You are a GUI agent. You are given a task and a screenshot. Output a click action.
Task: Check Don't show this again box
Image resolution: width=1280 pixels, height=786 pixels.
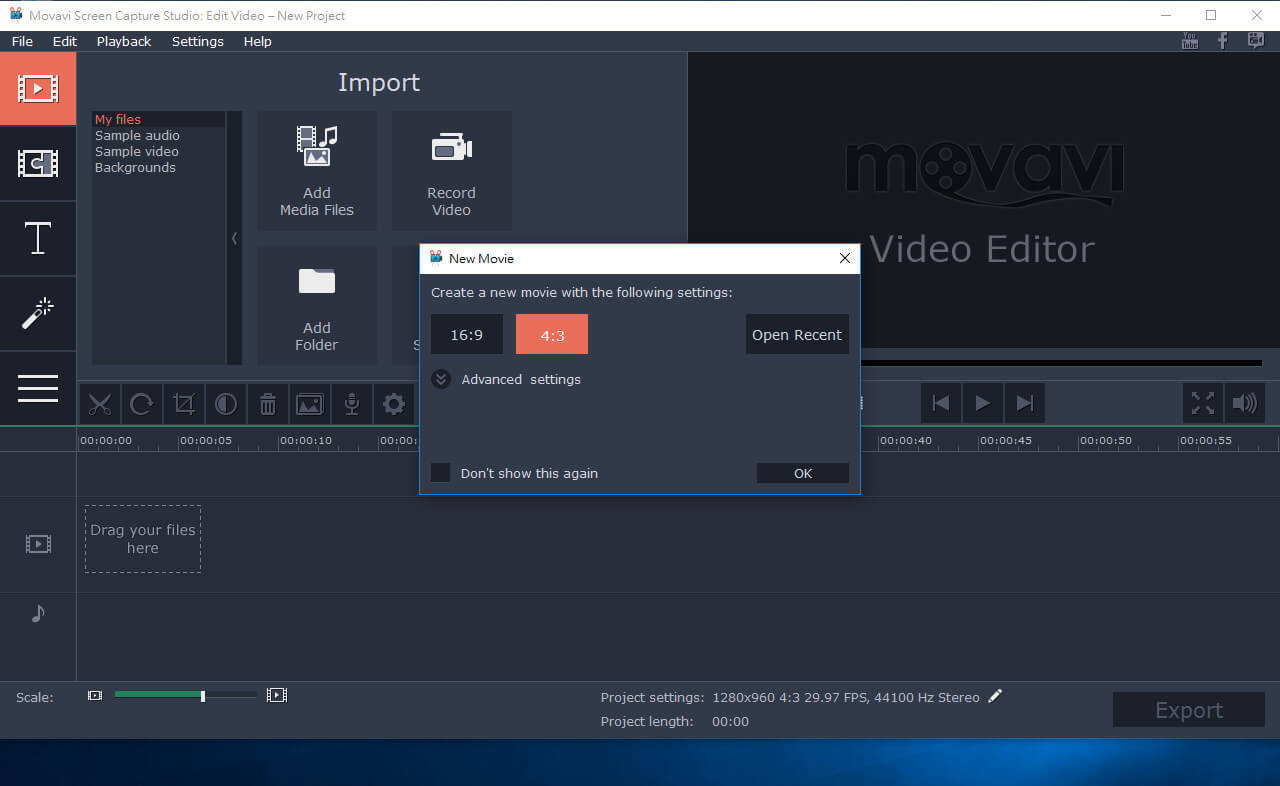(440, 473)
